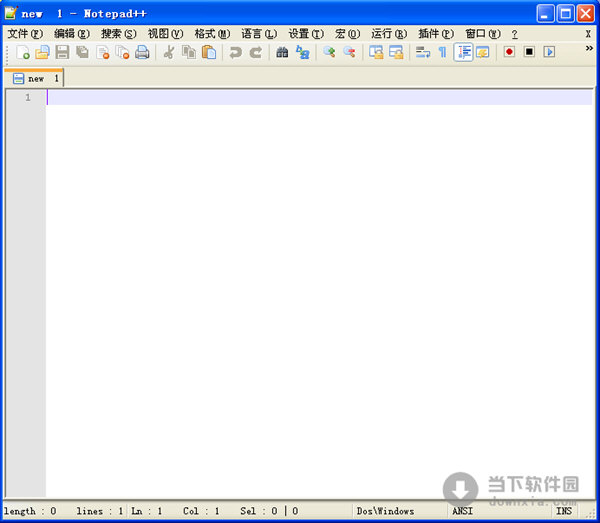Open the 运行(R) menu
Image resolution: width=600 pixels, height=523 pixels.
[389, 34]
